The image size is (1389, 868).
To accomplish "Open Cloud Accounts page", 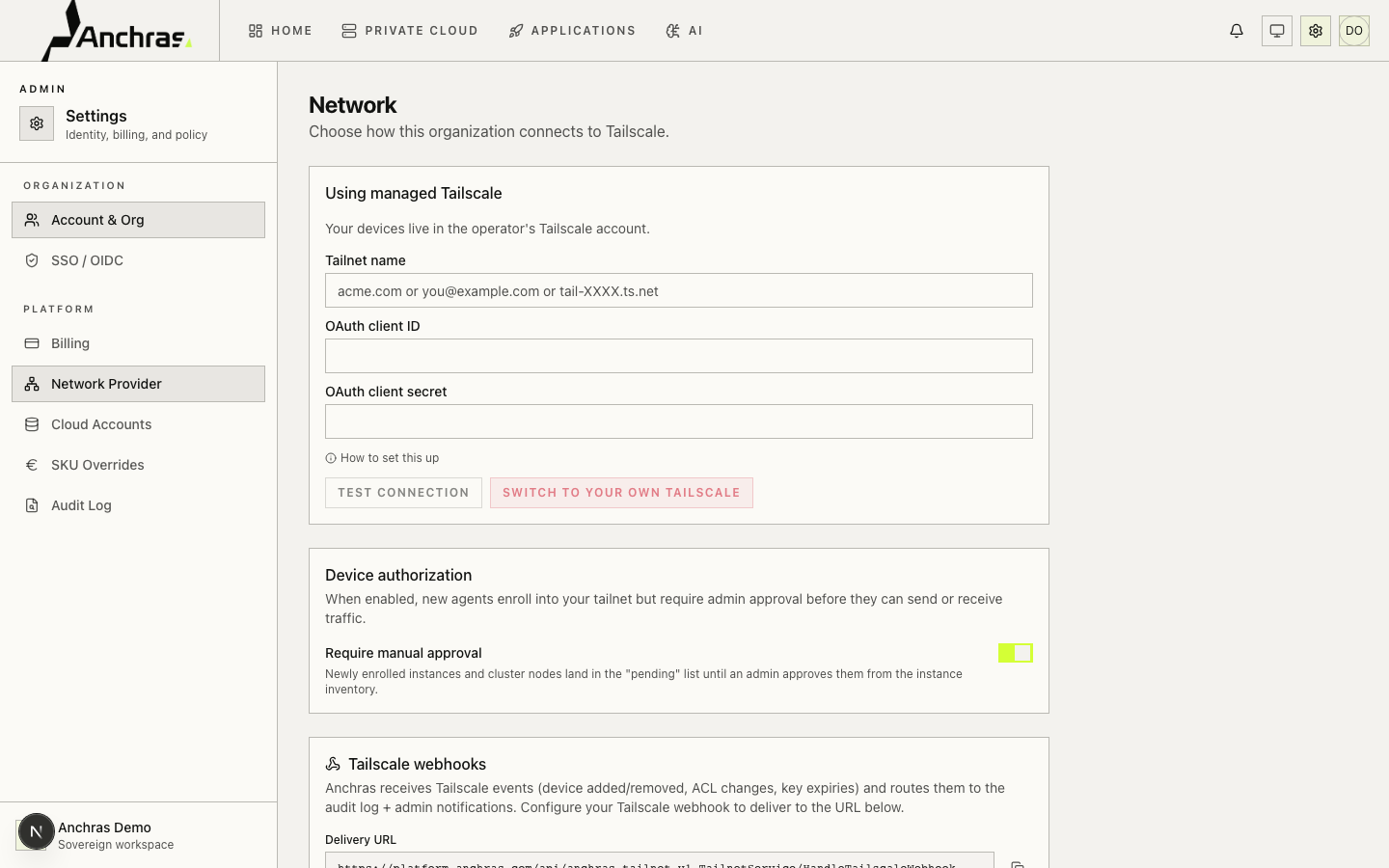I will pyautogui.click(x=138, y=424).
